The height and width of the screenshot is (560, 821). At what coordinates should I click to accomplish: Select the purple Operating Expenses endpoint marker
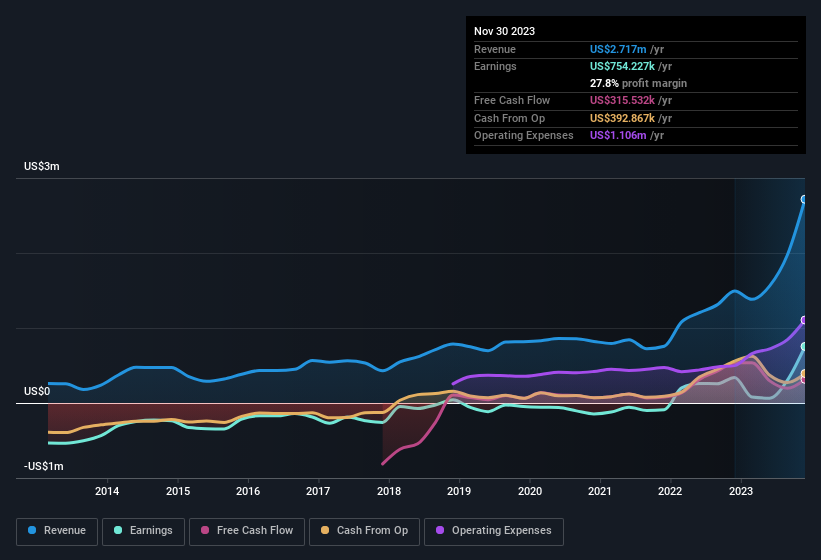tap(804, 320)
